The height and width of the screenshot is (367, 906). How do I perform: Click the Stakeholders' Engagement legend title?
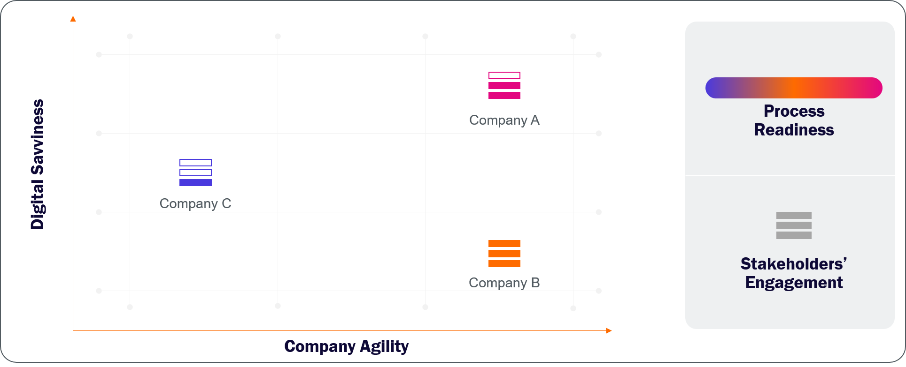click(x=794, y=273)
